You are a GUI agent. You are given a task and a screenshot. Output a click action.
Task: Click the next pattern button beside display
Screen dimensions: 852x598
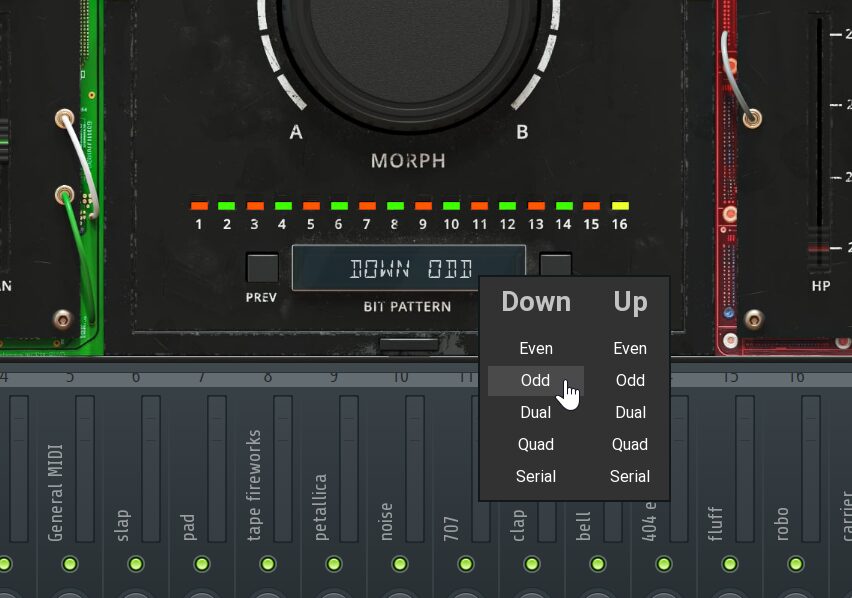555,265
